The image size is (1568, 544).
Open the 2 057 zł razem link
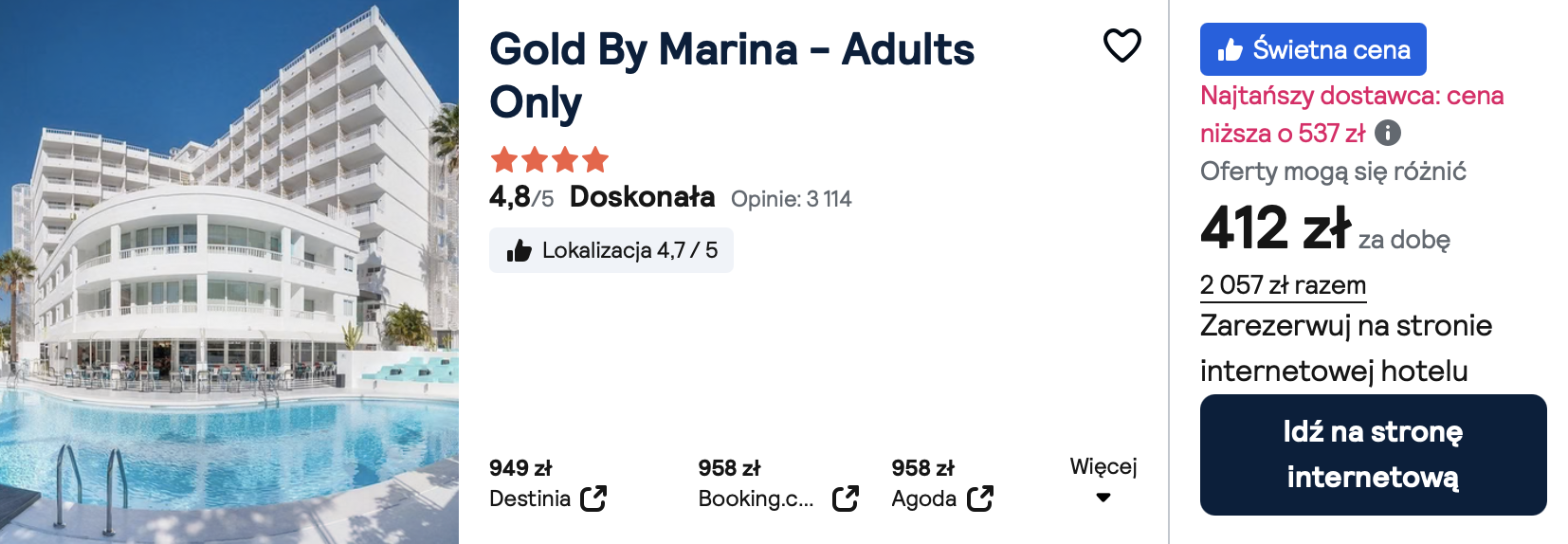click(x=1283, y=285)
